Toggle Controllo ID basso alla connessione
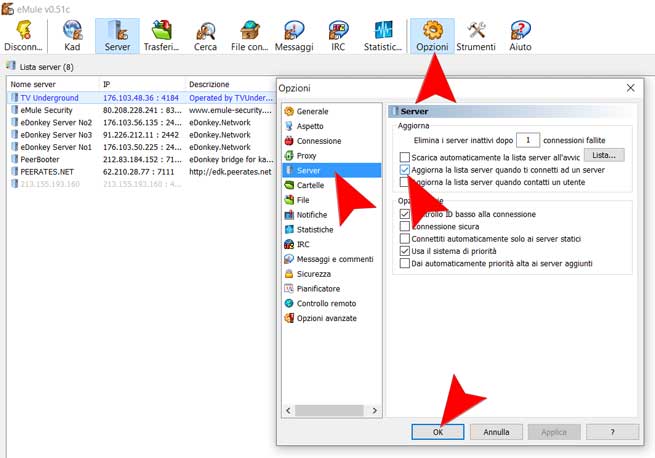This screenshot has height=458, width=655. 404,214
